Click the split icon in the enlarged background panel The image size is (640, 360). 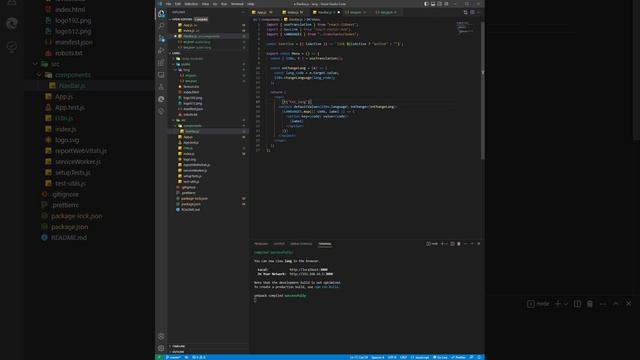(577, 304)
